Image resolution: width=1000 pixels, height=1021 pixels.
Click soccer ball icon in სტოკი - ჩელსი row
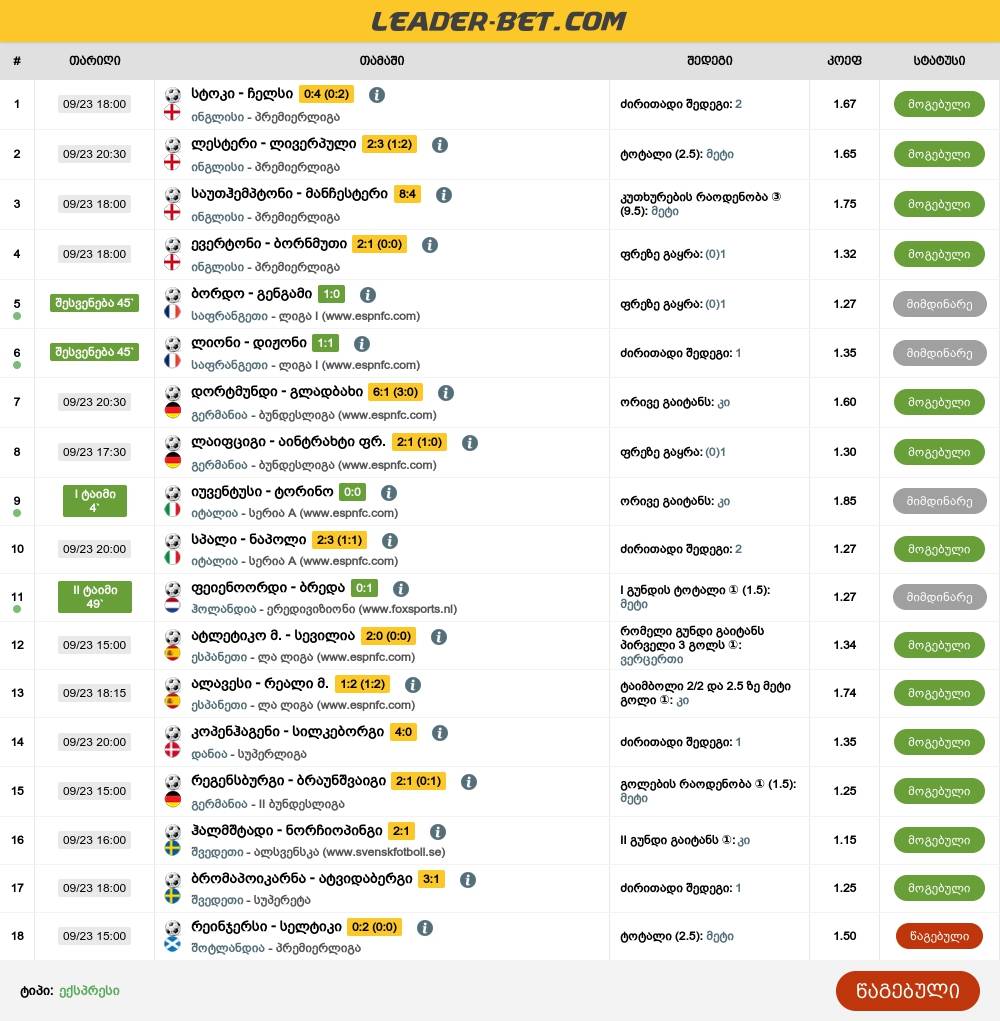[173, 95]
